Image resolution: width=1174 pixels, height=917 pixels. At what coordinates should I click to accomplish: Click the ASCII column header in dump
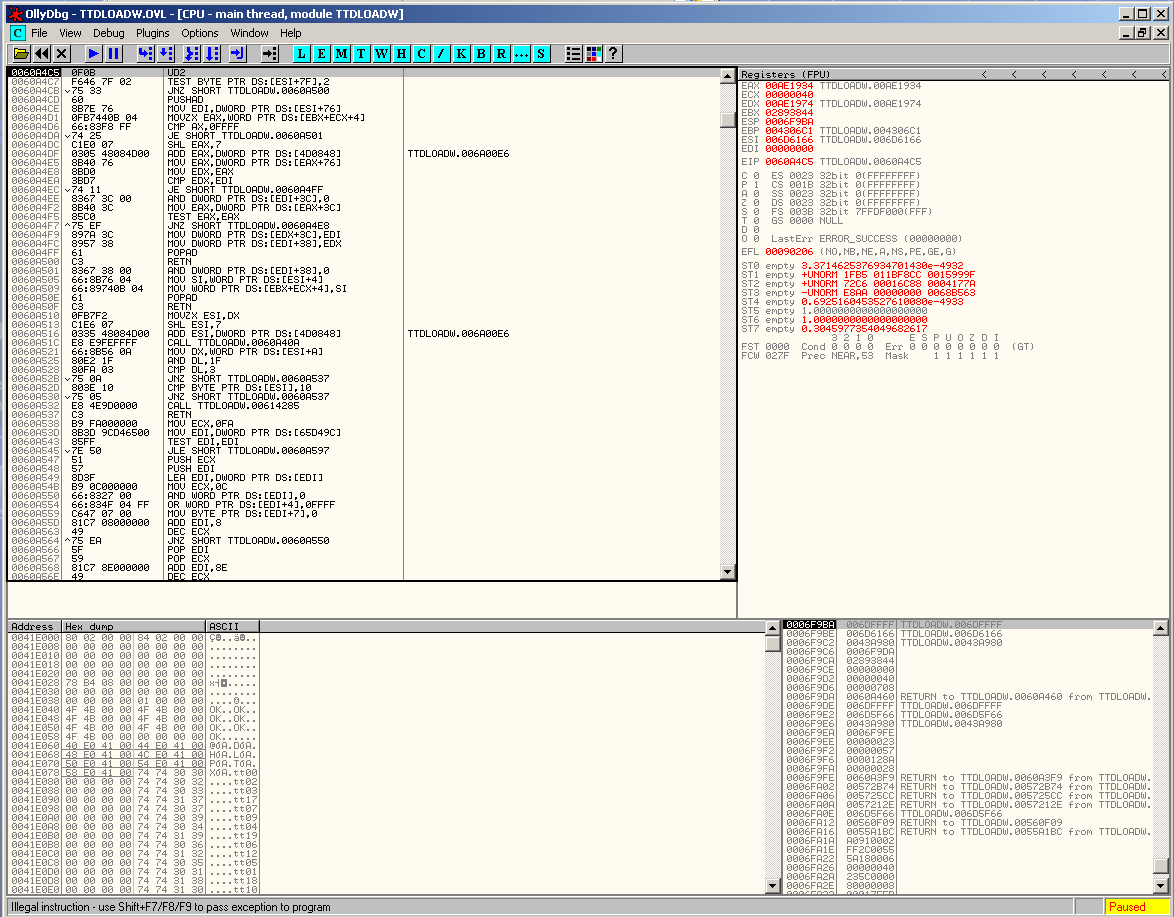point(232,626)
